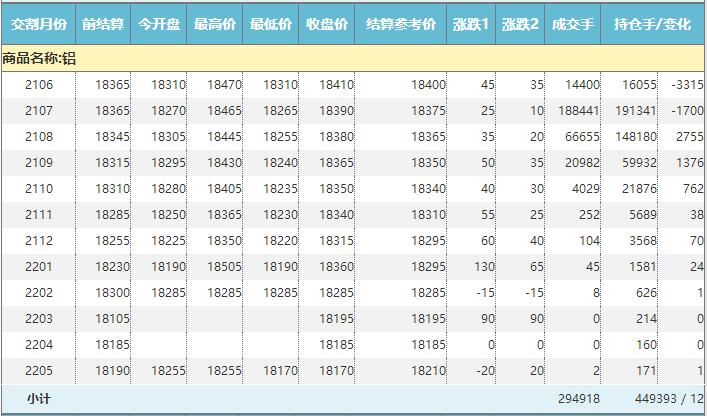Screen dimensions: 707x416
Task: Click the 持仓手/变化 column header
Action: [653, 23]
